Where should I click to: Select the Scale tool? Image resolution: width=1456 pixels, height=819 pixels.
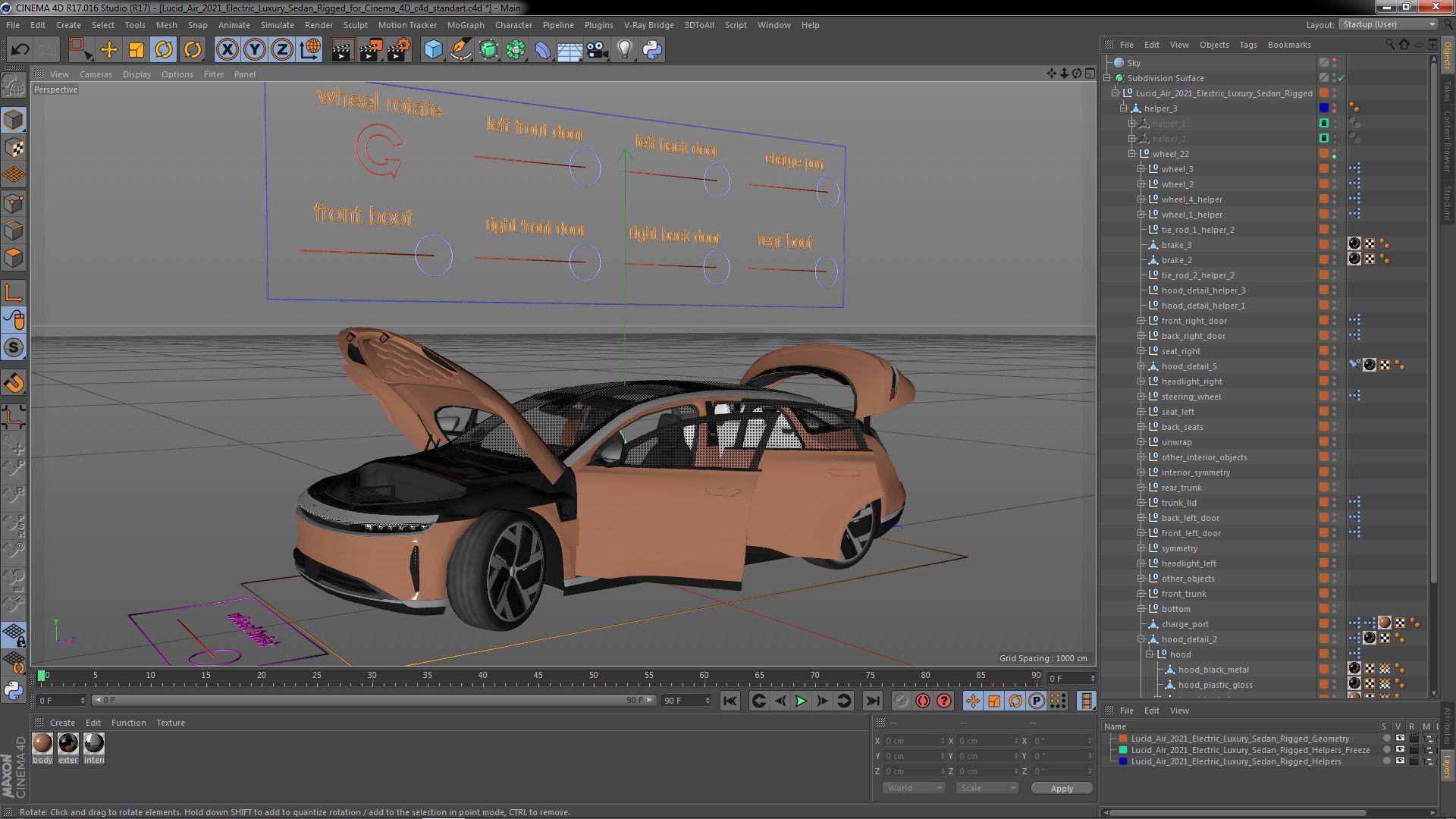[136, 50]
